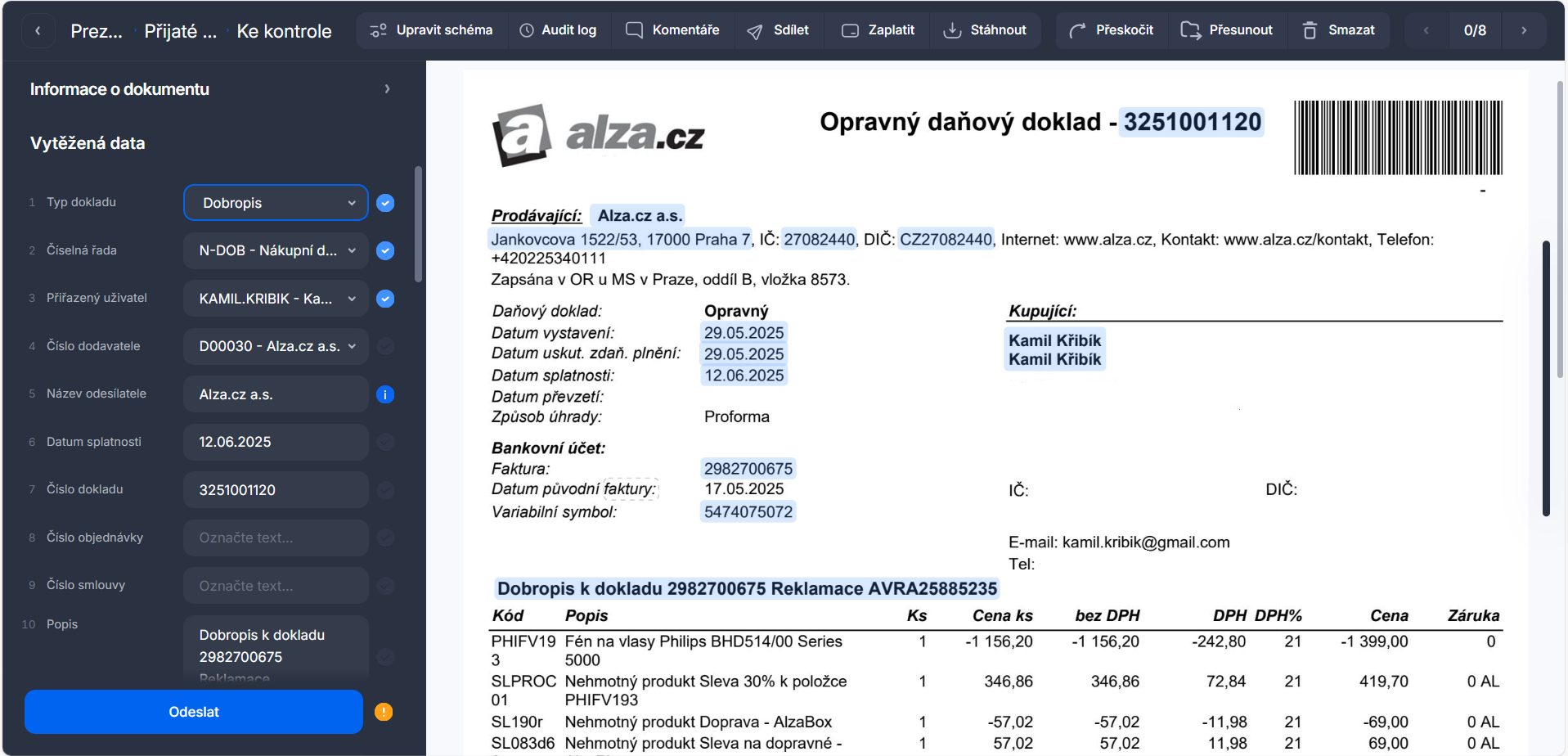The image size is (1568, 756).
Task: Click info icon beside Název odesílatele
Action: (385, 394)
